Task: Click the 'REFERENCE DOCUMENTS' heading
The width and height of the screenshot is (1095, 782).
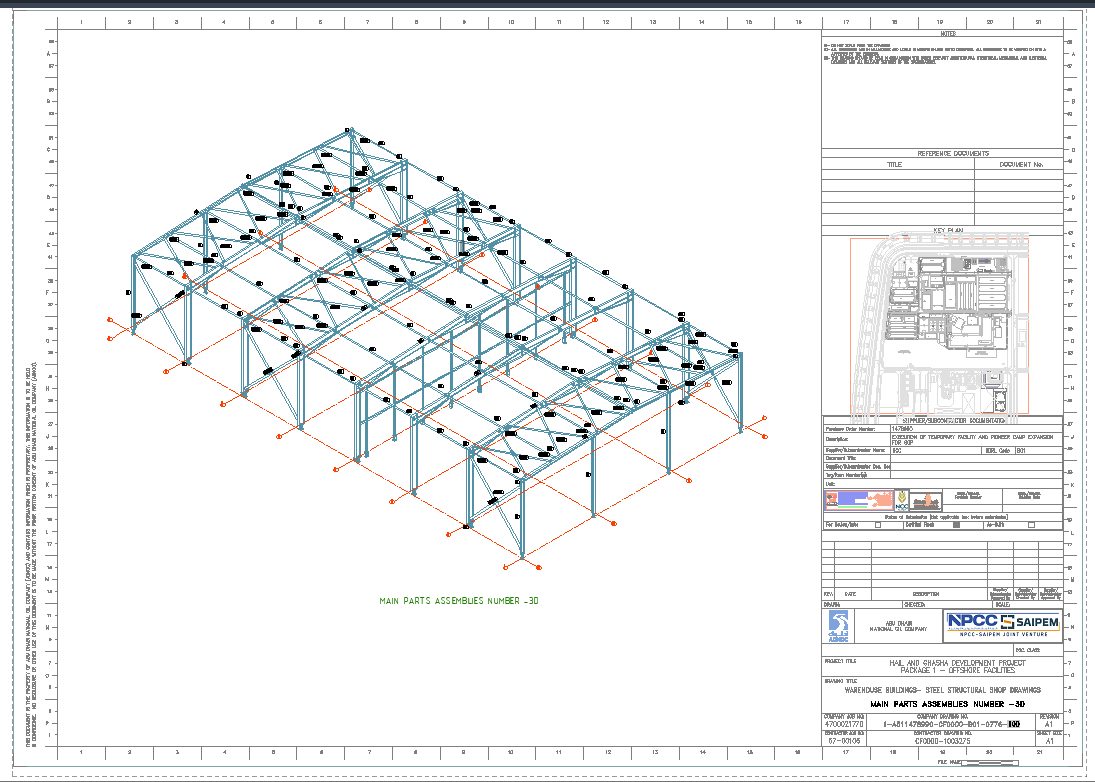Action: 953,154
